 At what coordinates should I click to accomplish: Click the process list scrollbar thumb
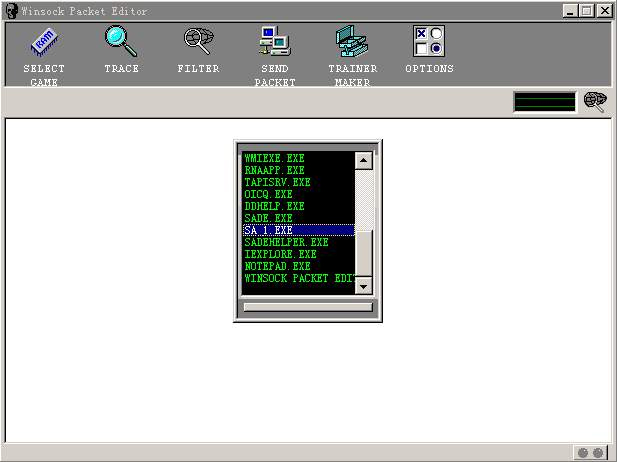[x=364, y=253]
